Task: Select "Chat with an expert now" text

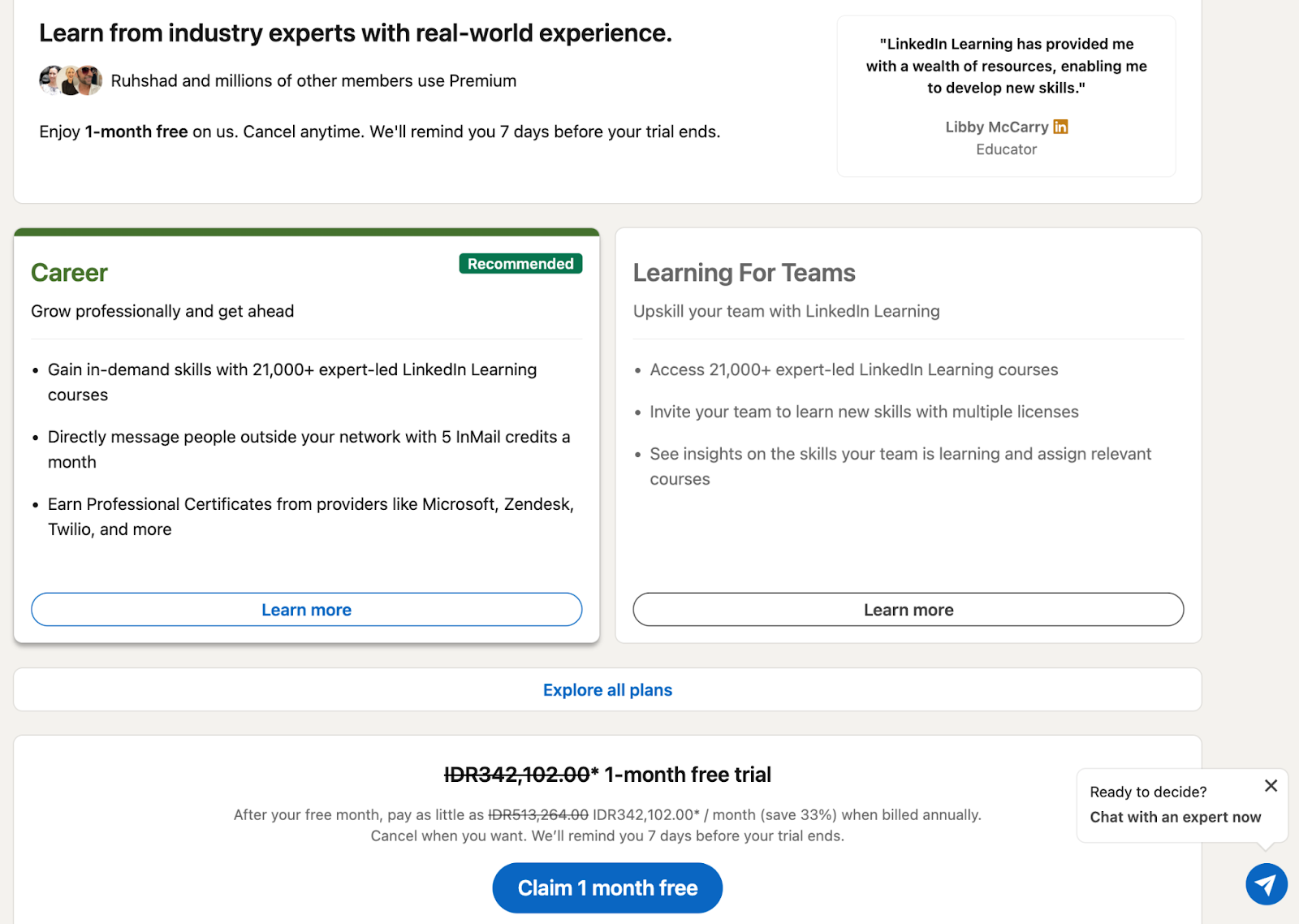Action: click(x=1175, y=817)
